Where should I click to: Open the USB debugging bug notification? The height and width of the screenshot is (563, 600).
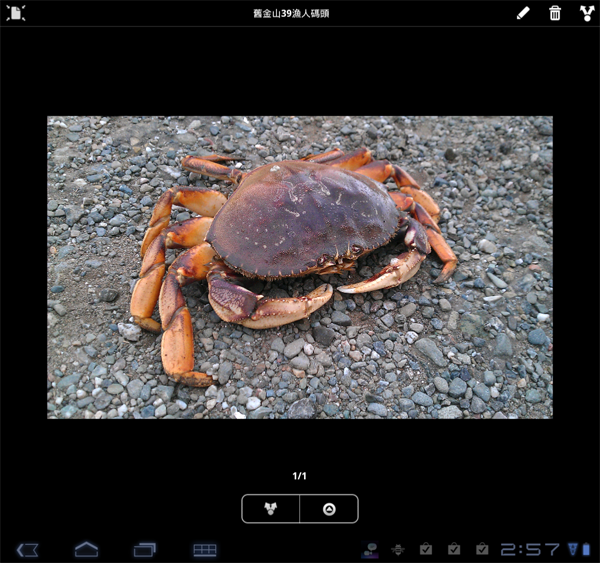pyautogui.click(x=398, y=550)
